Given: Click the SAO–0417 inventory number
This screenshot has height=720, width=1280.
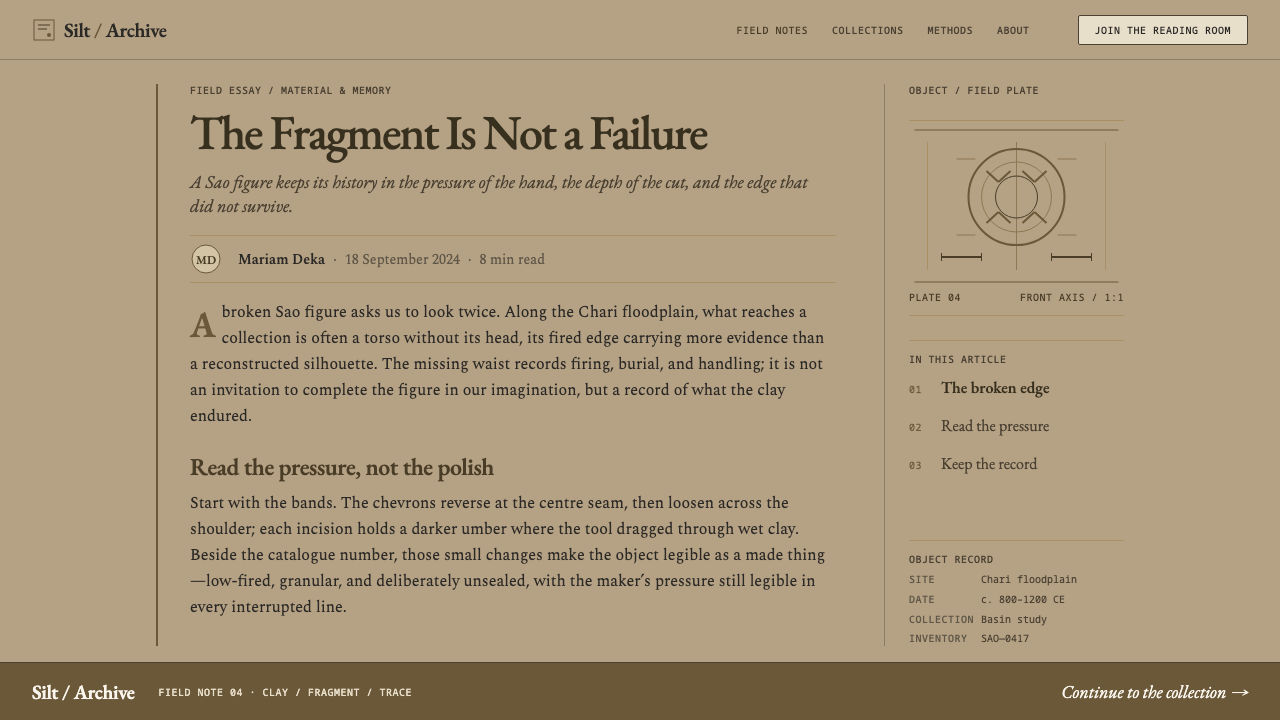Looking at the screenshot, I should point(1005,638).
